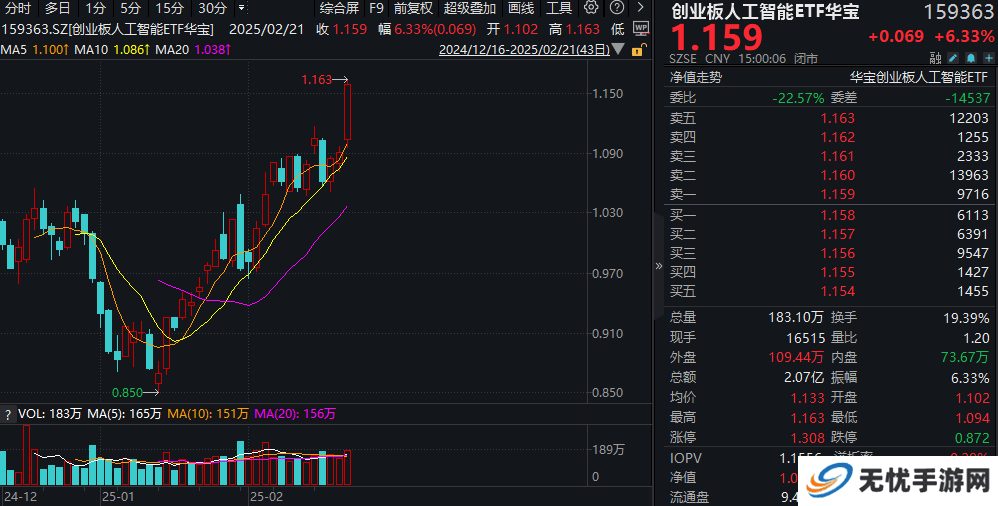Click the 25-01 date axis label

click(116, 496)
